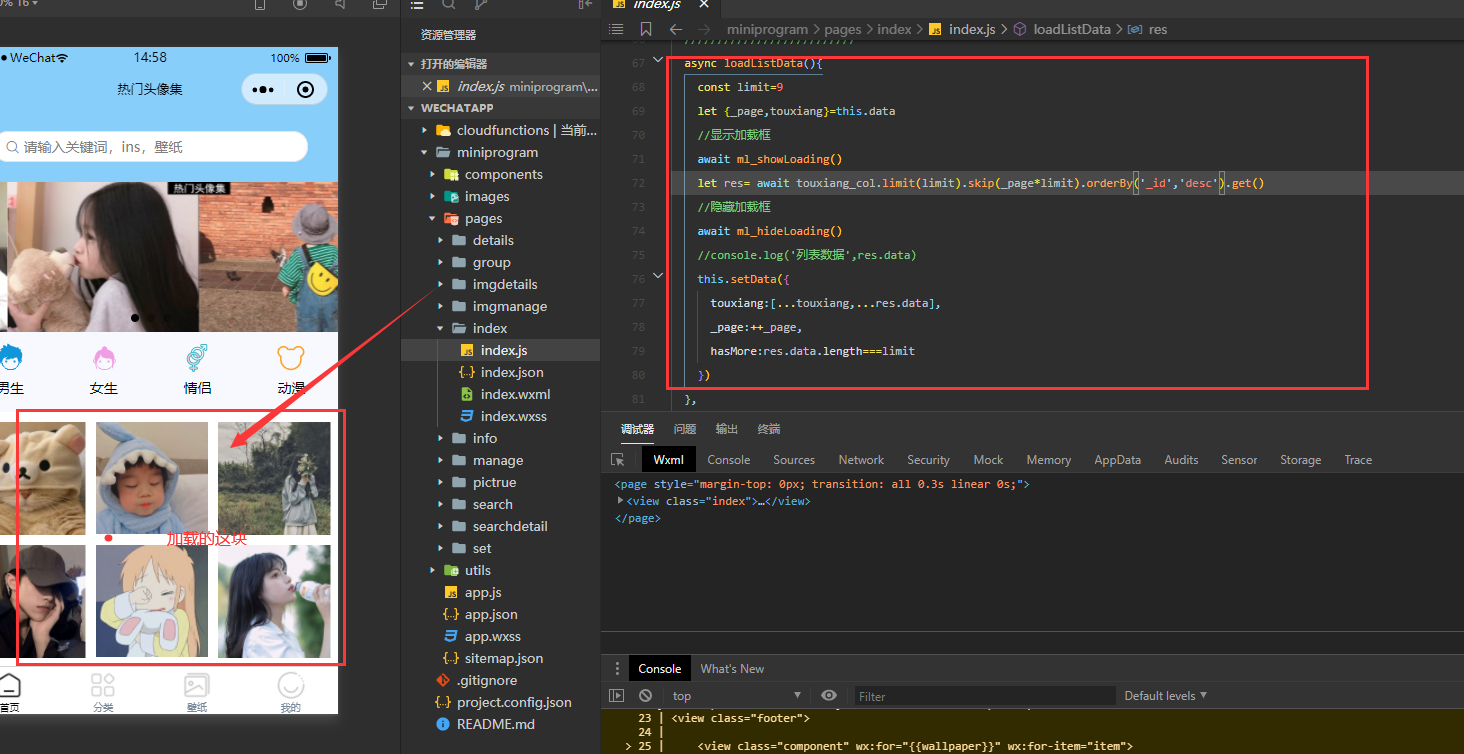Focus the simulator keyword search field

(x=152, y=147)
